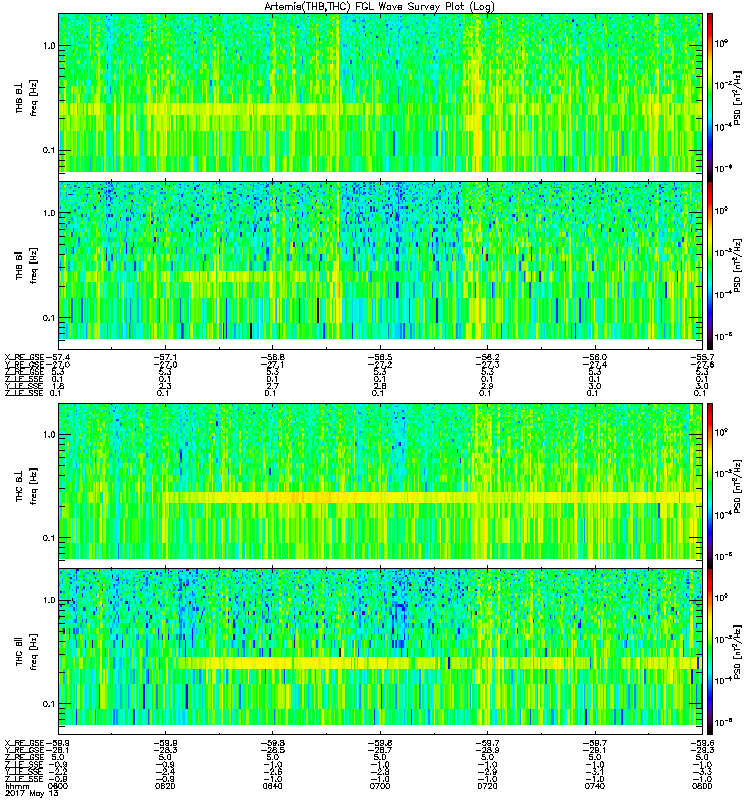This screenshot has width=750, height=800.
Task: Click the PSD [nT²/Hz] label of THB B∥ panel
Action: click(x=737, y=265)
